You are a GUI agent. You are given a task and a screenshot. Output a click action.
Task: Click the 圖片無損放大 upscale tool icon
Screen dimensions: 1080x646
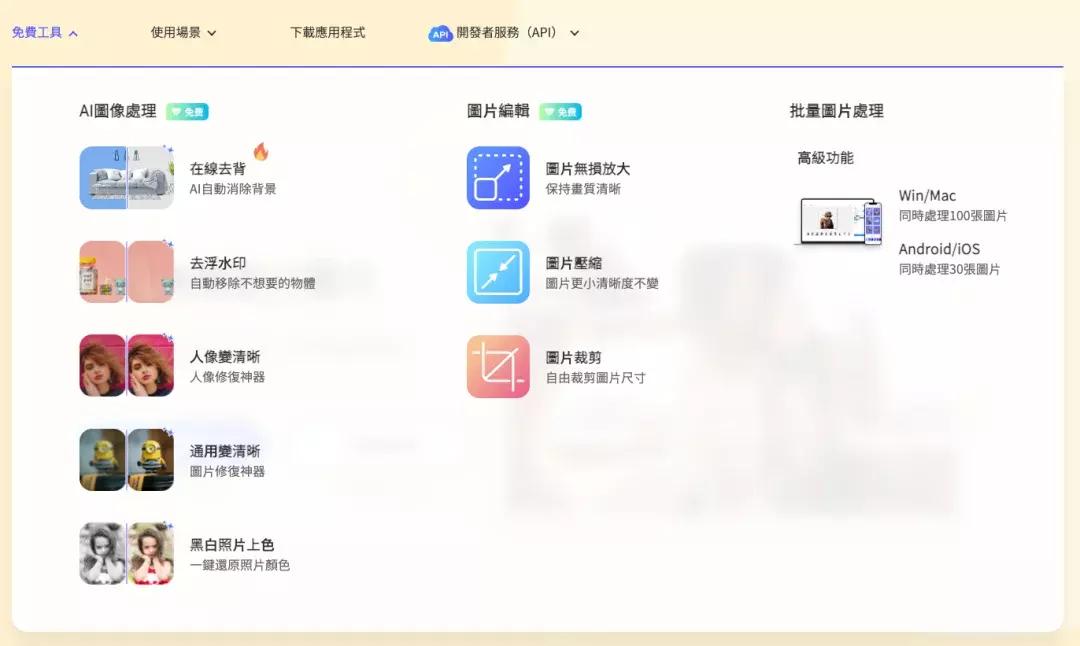click(498, 178)
